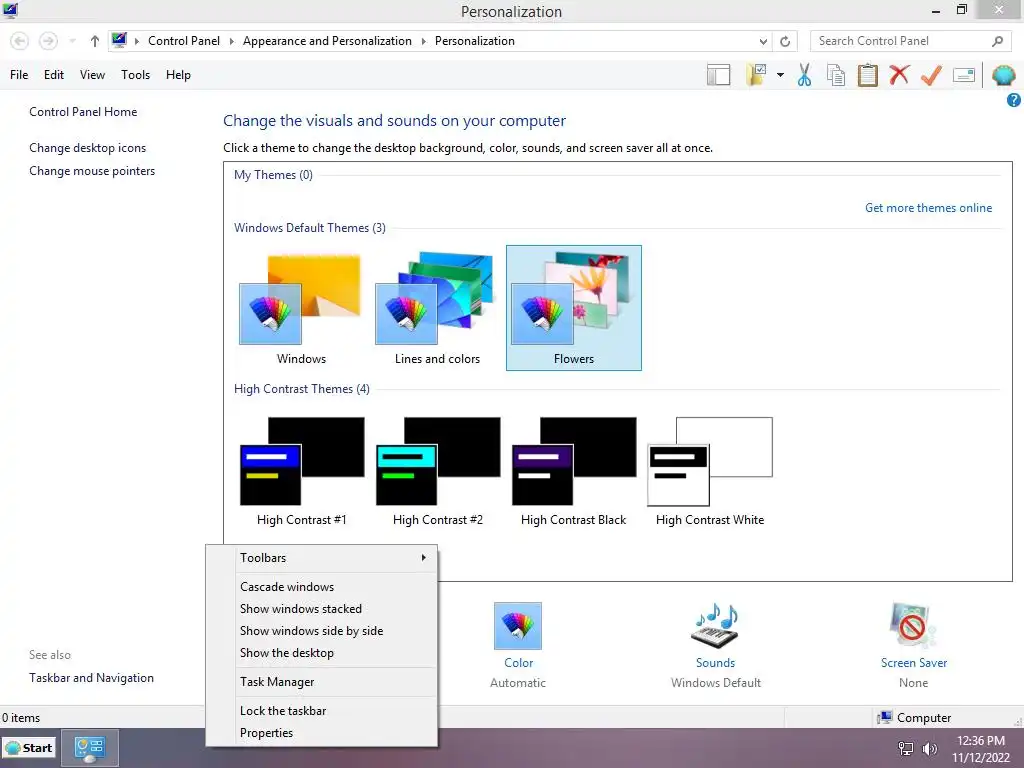Apply High Contrast #1 theme
Image resolution: width=1024 pixels, height=768 pixels.
pos(301,472)
